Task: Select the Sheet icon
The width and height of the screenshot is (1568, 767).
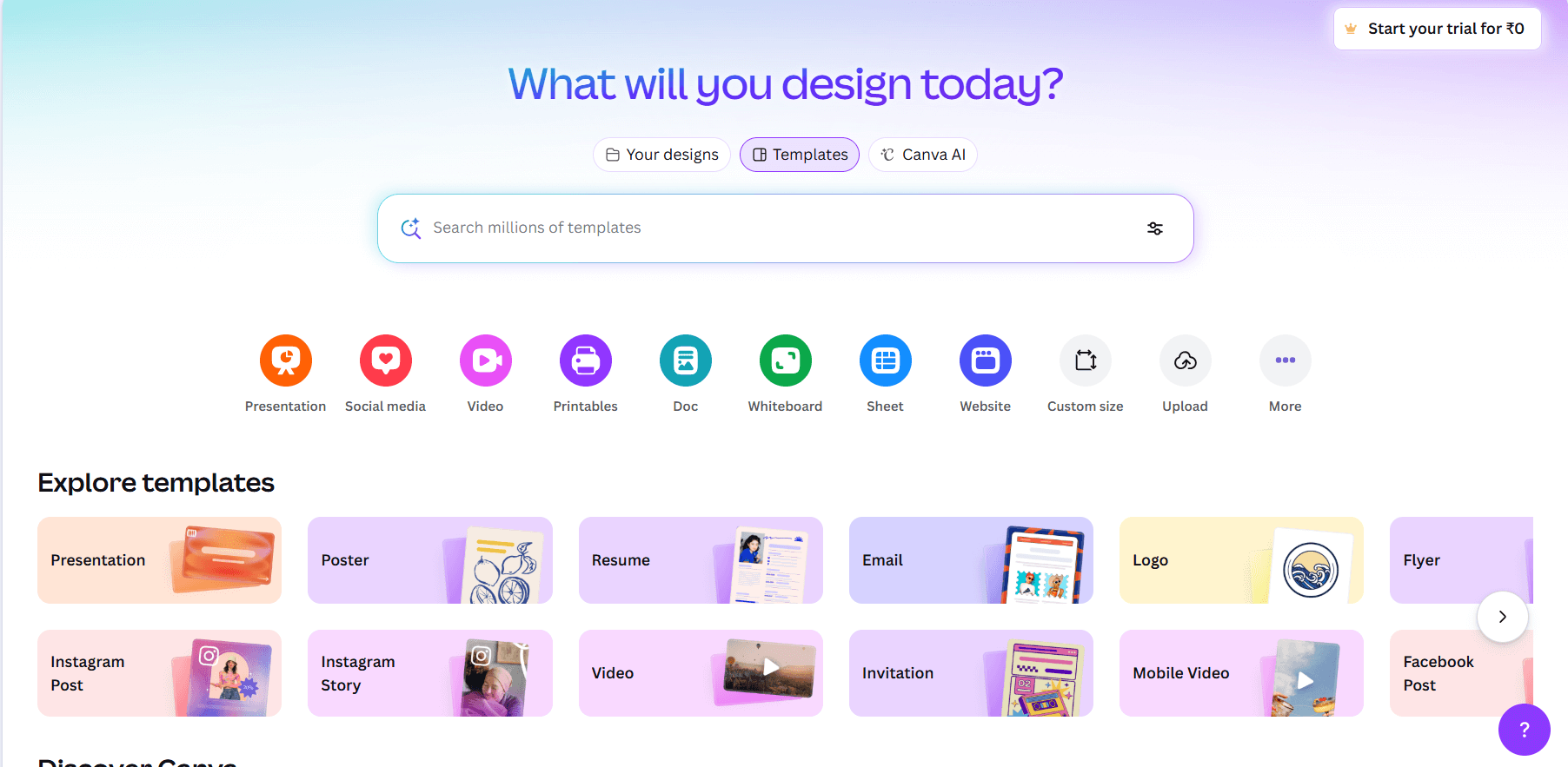Action: pos(885,360)
